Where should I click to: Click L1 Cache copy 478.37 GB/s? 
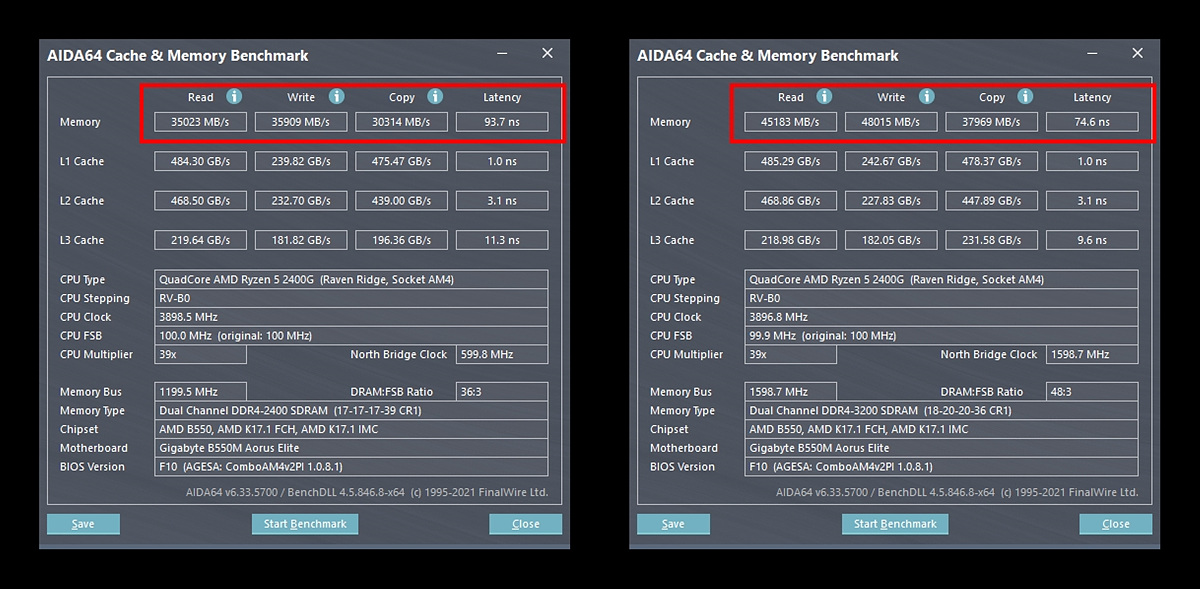click(x=991, y=161)
